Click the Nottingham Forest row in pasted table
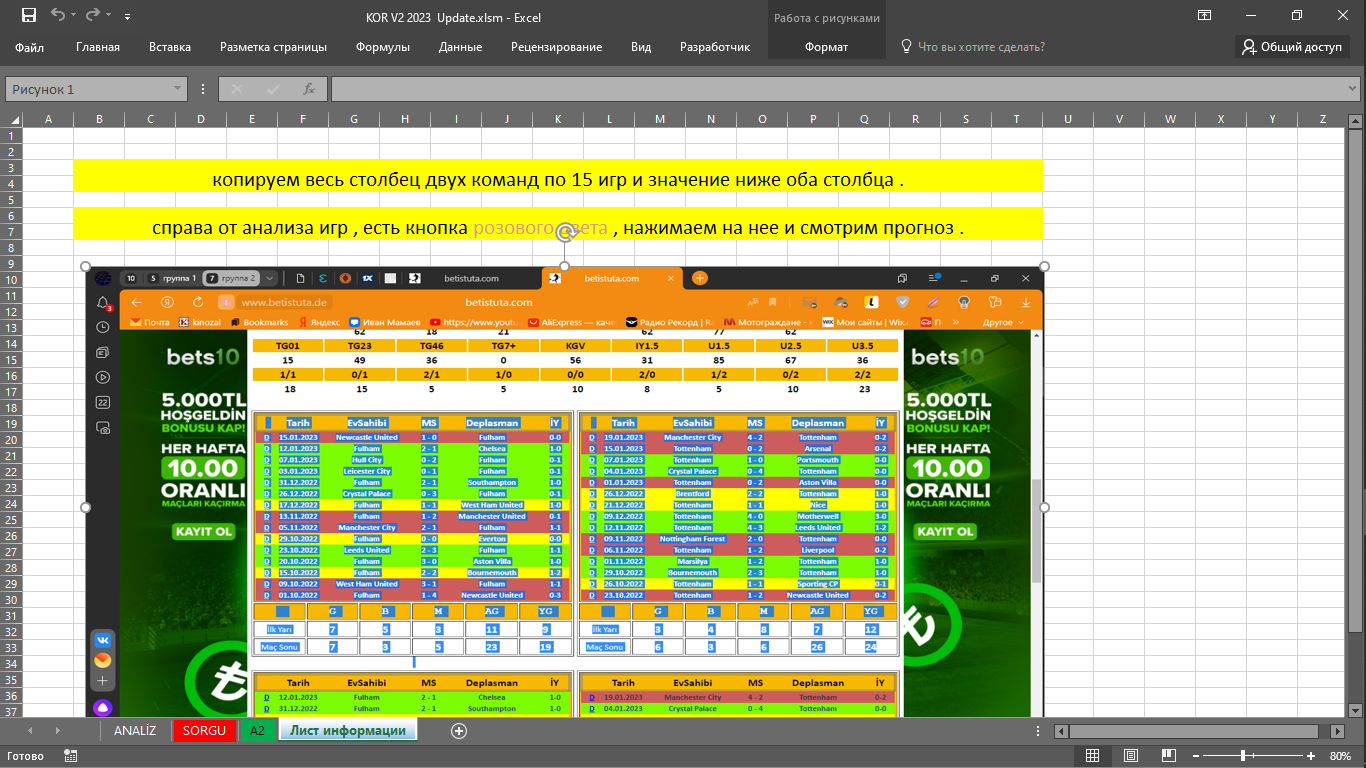This screenshot has height=768, width=1366. click(x=740, y=539)
